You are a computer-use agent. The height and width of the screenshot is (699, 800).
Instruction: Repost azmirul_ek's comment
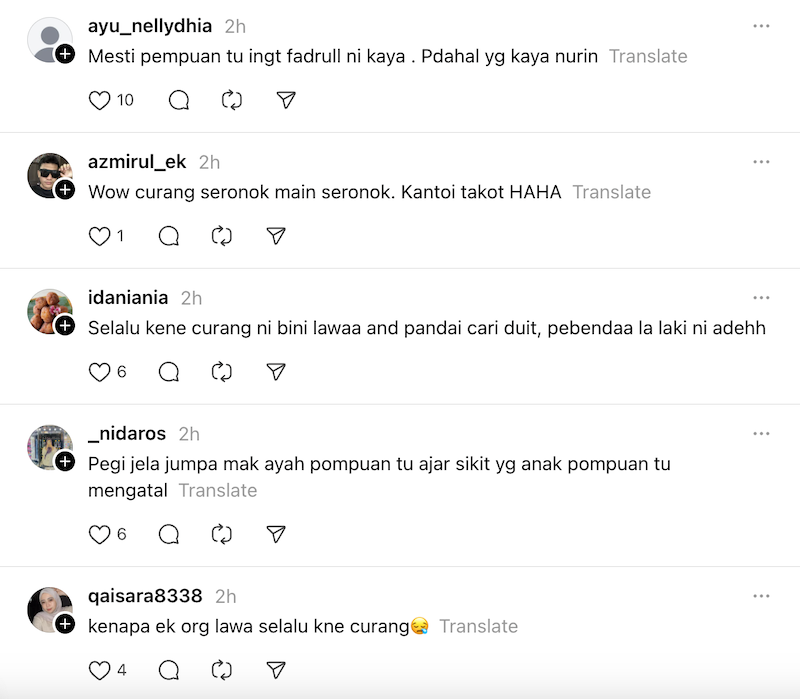[x=223, y=236]
